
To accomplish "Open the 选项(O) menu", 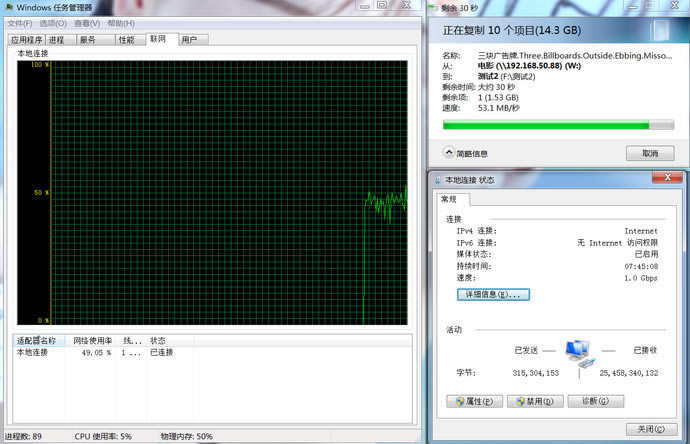I will (53, 23).
